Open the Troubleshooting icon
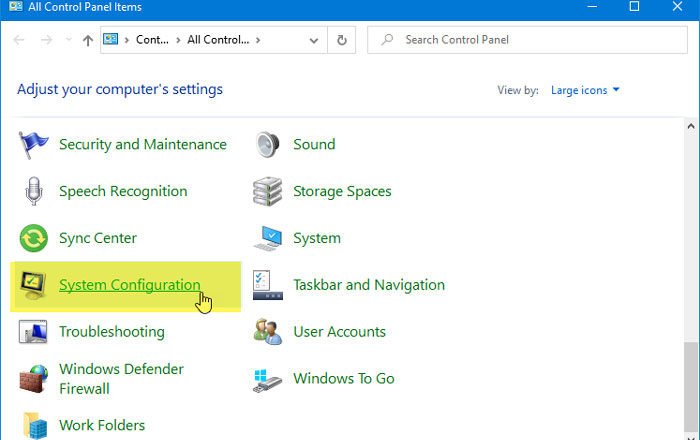This screenshot has height=440, width=700. click(x=33, y=332)
